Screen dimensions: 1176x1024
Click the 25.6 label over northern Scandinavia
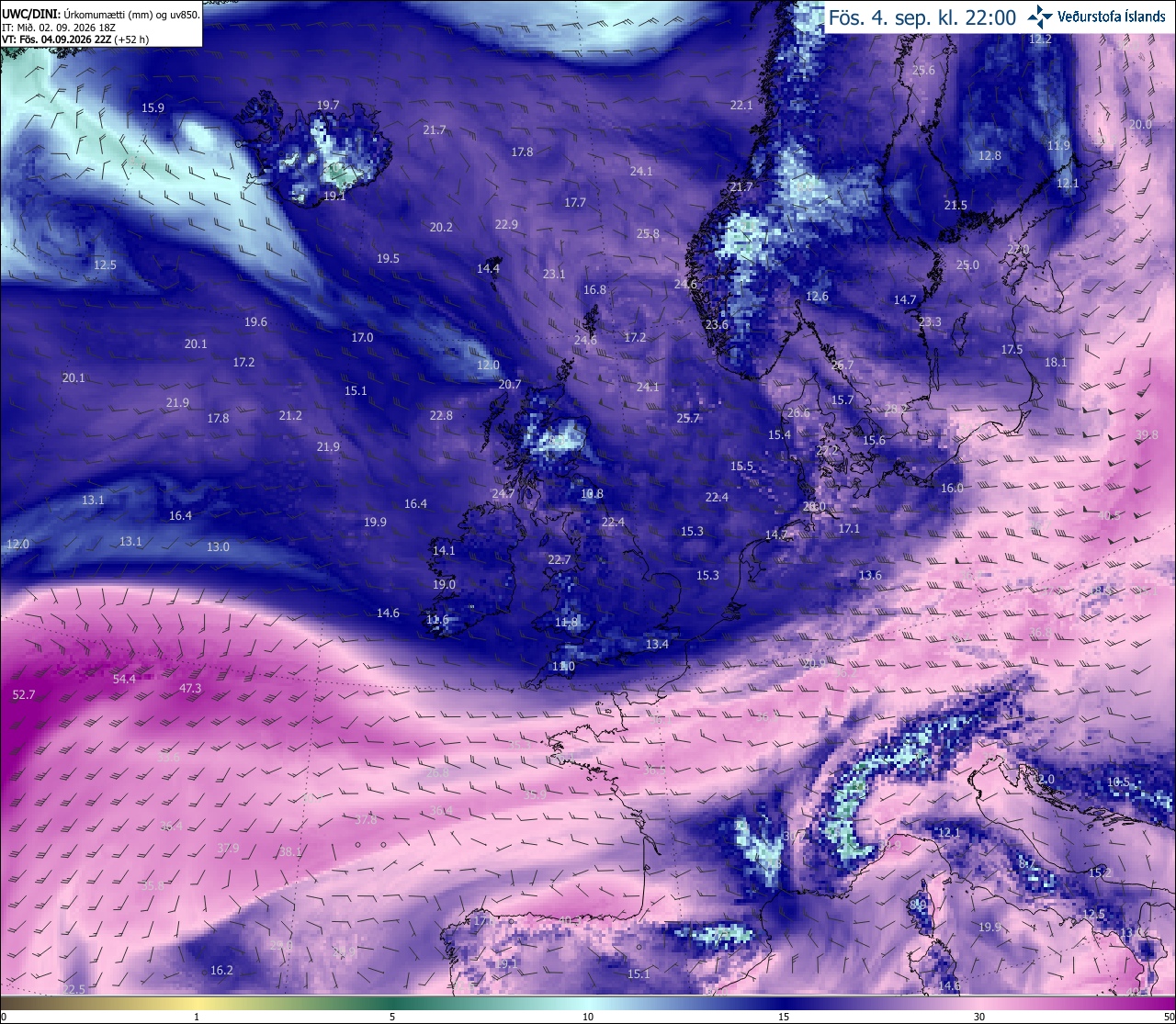click(x=923, y=71)
